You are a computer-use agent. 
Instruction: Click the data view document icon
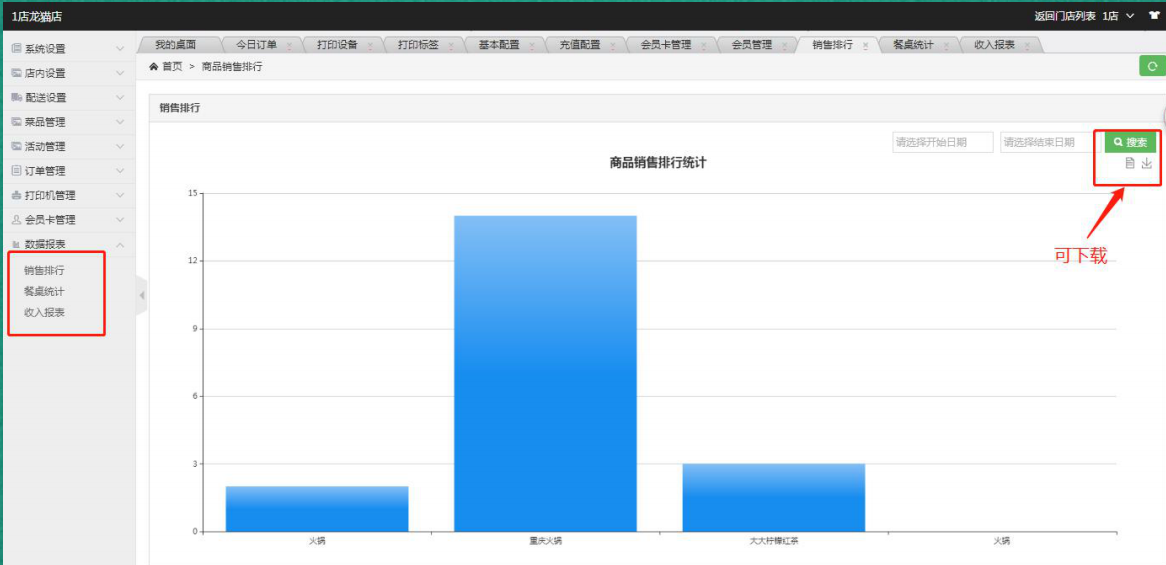point(1130,164)
